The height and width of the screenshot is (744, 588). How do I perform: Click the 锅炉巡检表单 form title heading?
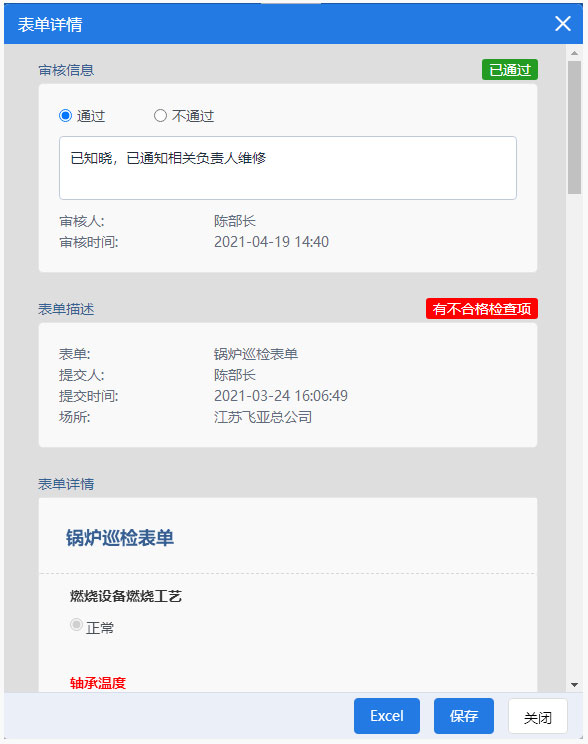click(x=120, y=538)
